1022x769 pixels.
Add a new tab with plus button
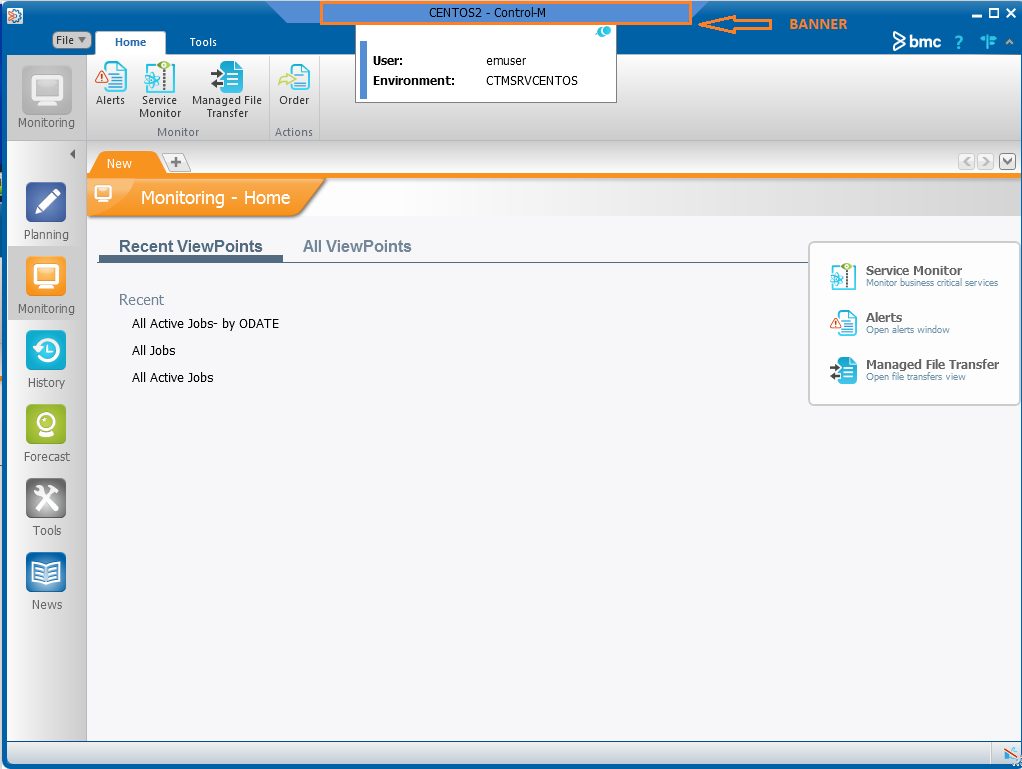point(175,162)
